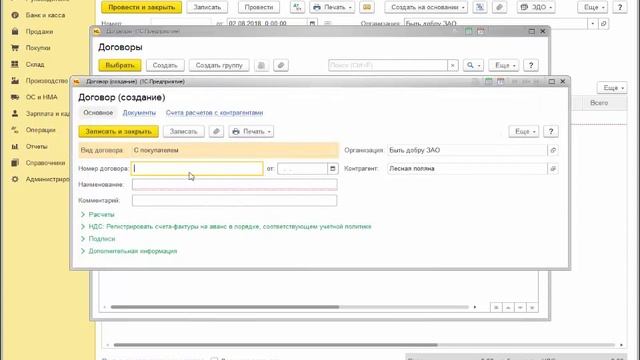The height and width of the screenshot is (360, 640).
Task: Click the Справочники sidebar icon
Action: coord(15,162)
